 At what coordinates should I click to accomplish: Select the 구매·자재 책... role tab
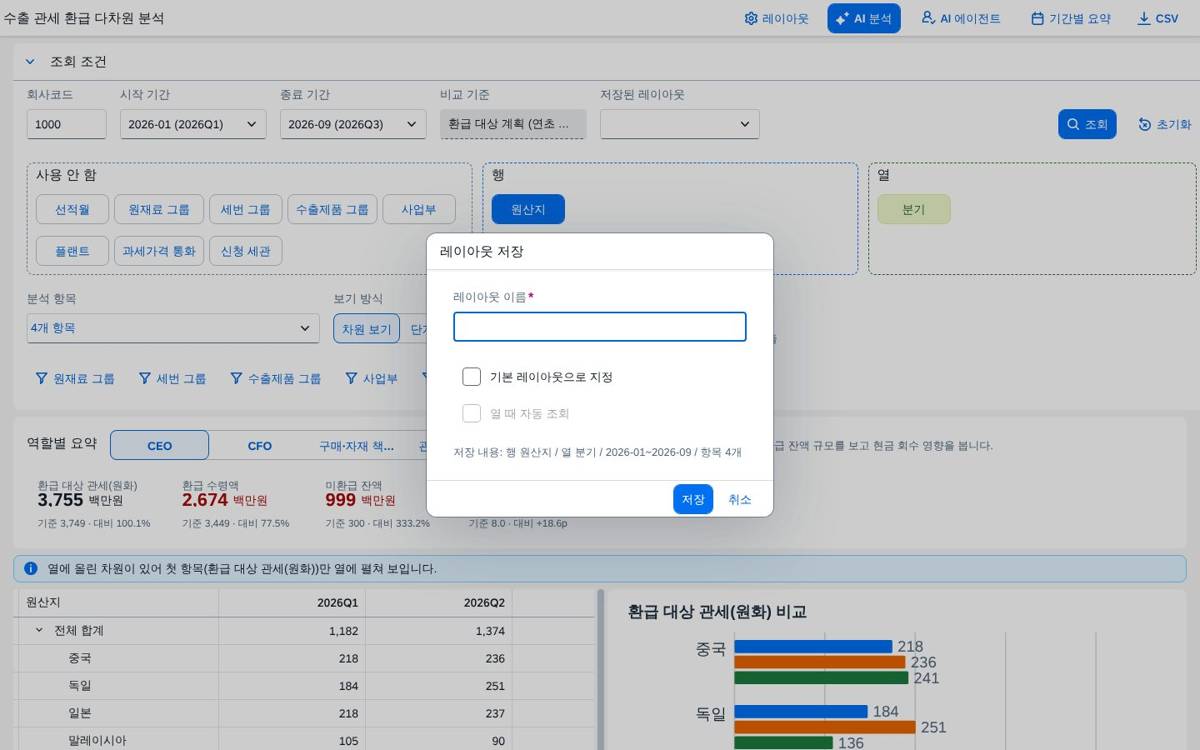coord(357,445)
